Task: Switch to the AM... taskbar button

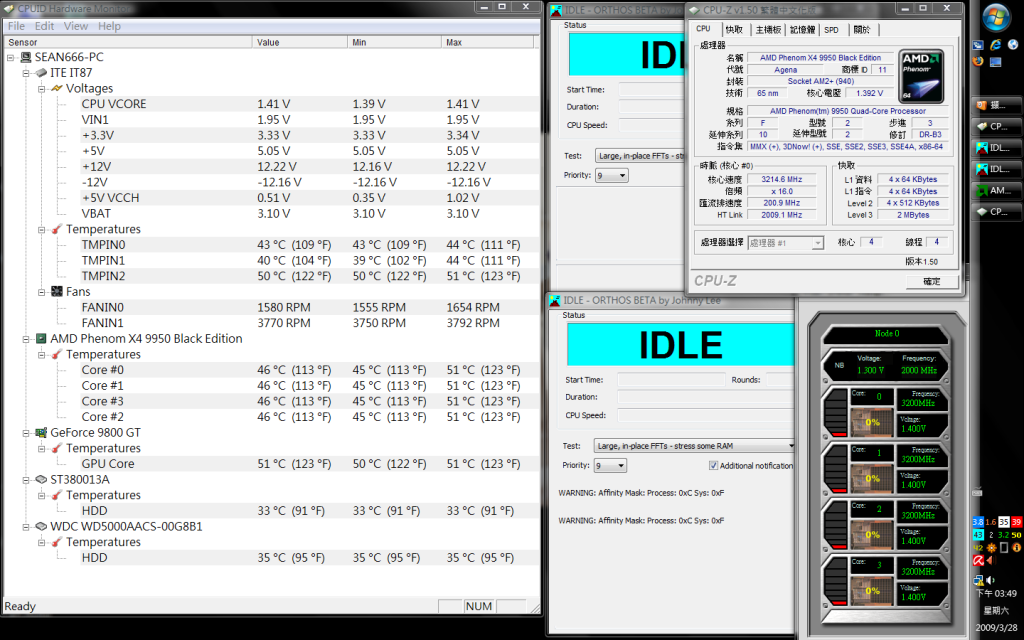Action: pyautogui.click(x=996, y=191)
